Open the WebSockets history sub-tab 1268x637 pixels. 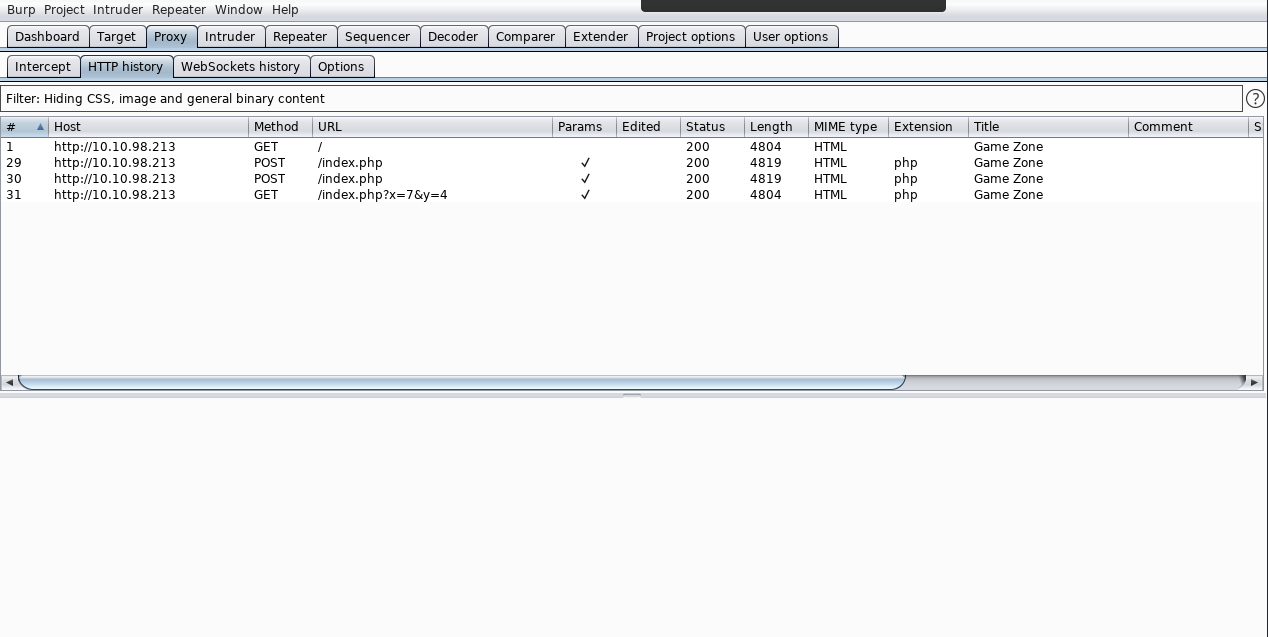click(x=240, y=67)
